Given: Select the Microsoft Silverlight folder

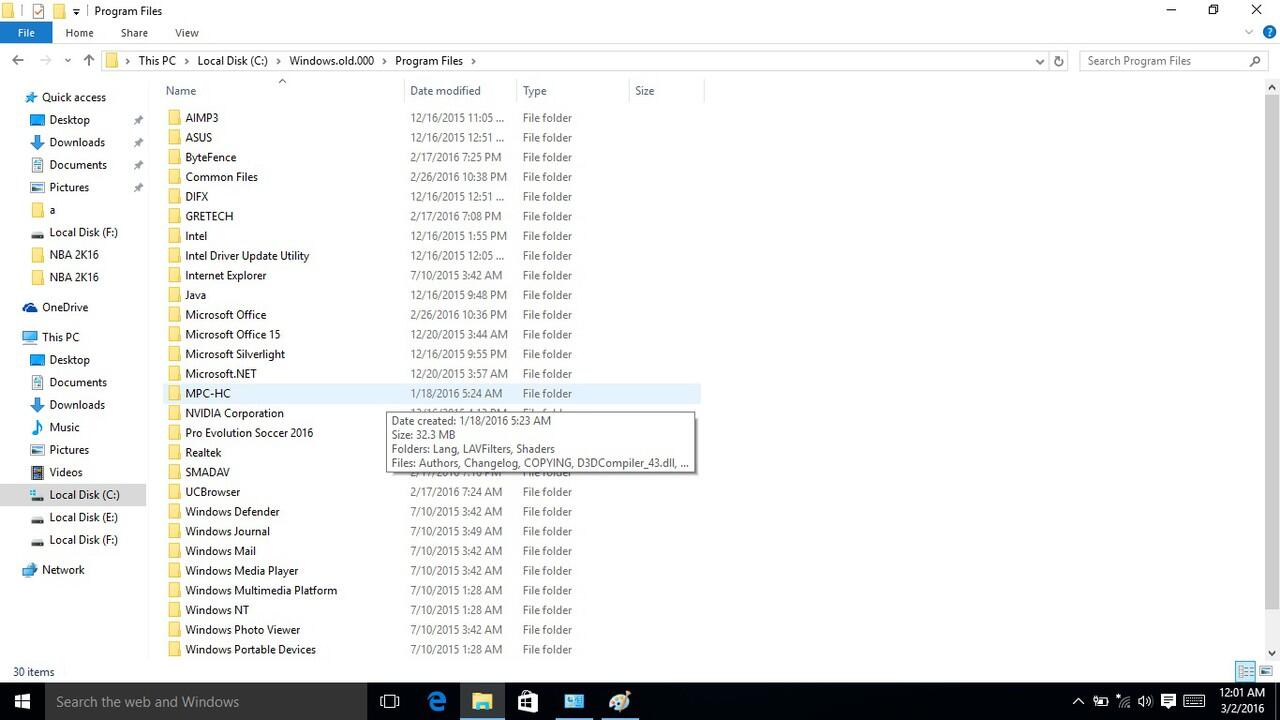Looking at the screenshot, I should 235,354.
